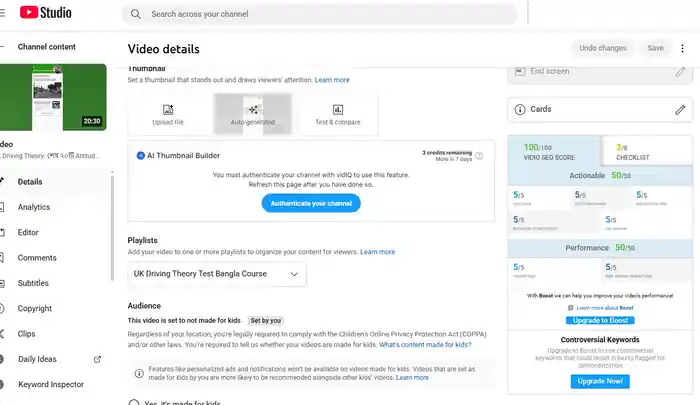This screenshot has width=700, height=405.
Task: Open Subtitles in sidebar
Action: pos(33,283)
